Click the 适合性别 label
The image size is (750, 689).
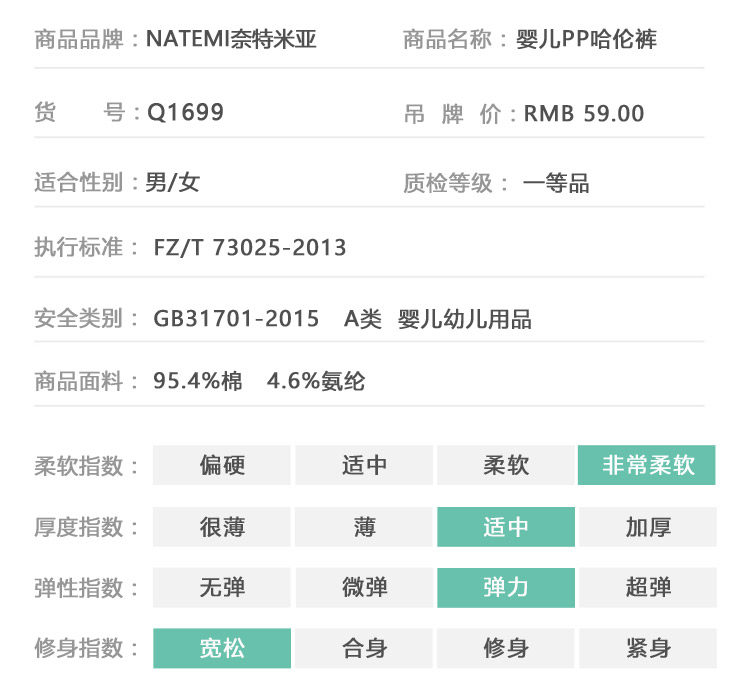(x=79, y=182)
